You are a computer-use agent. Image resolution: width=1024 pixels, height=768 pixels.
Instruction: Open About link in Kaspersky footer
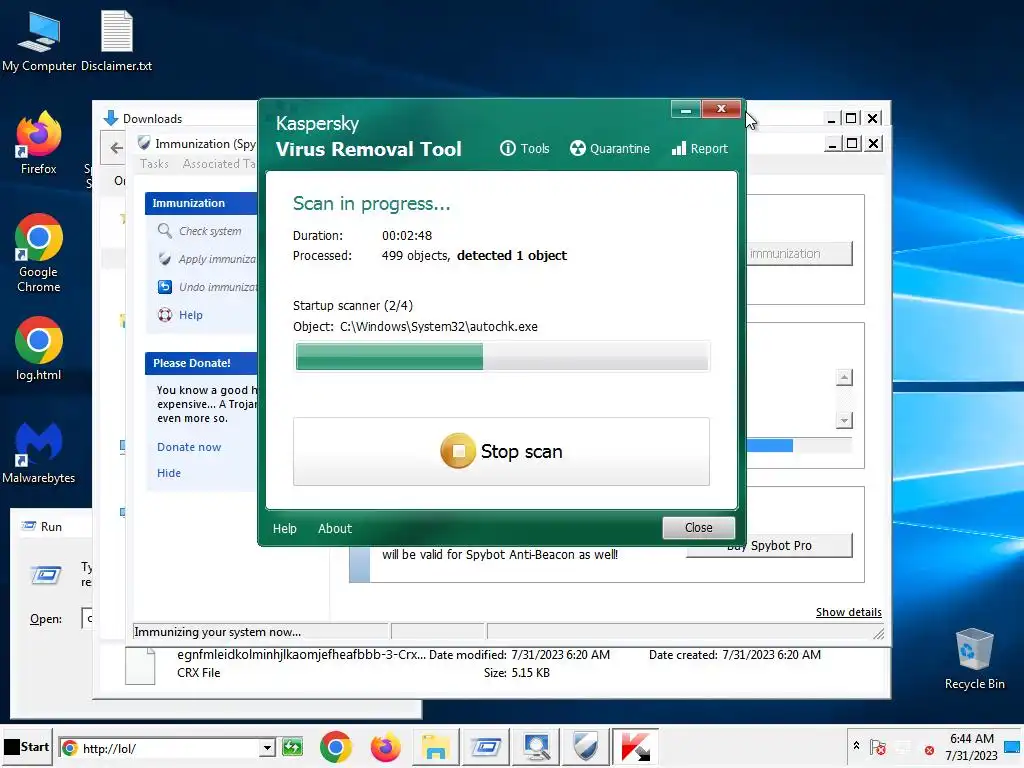pyautogui.click(x=334, y=528)
